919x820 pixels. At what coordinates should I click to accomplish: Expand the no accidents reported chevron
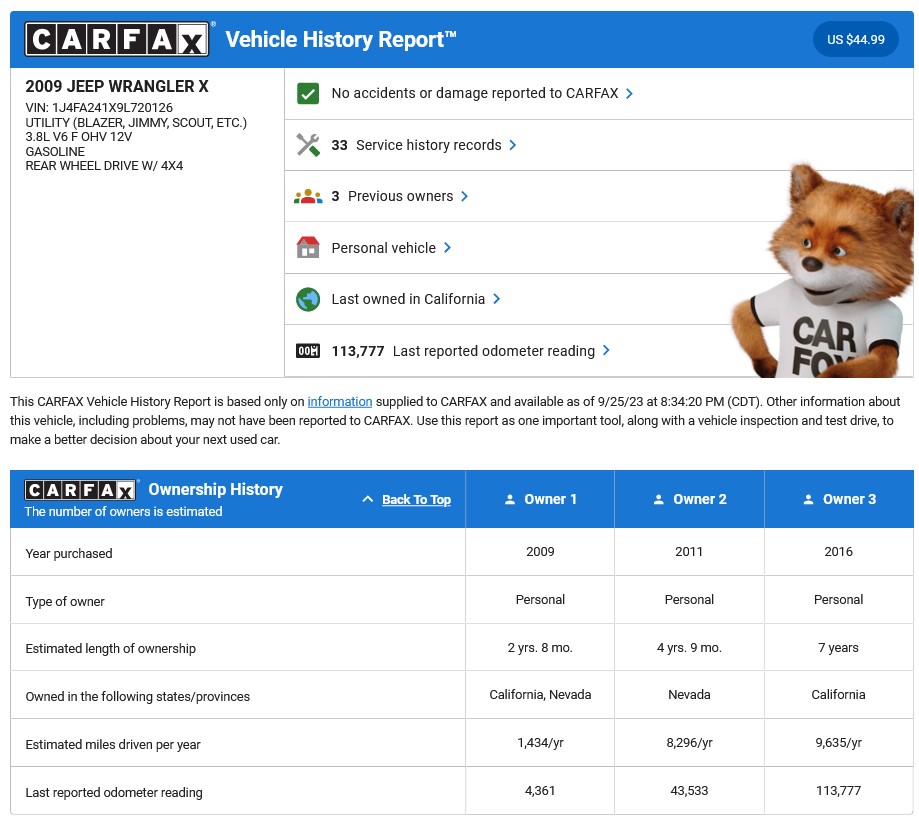(x=629, y=94)
